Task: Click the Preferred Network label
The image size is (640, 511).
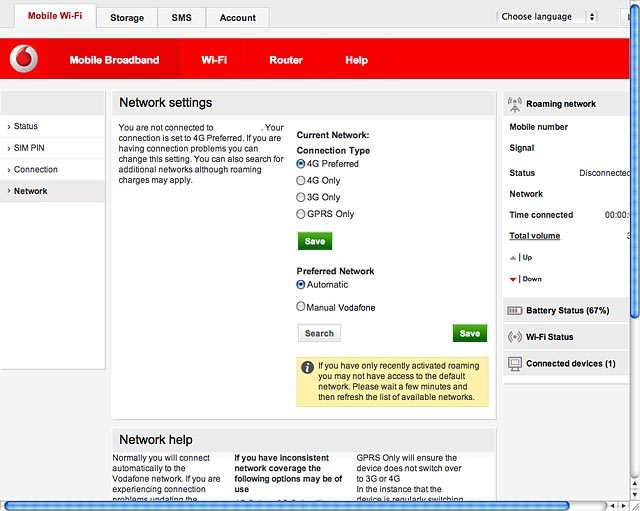Action: click(335, 271)
